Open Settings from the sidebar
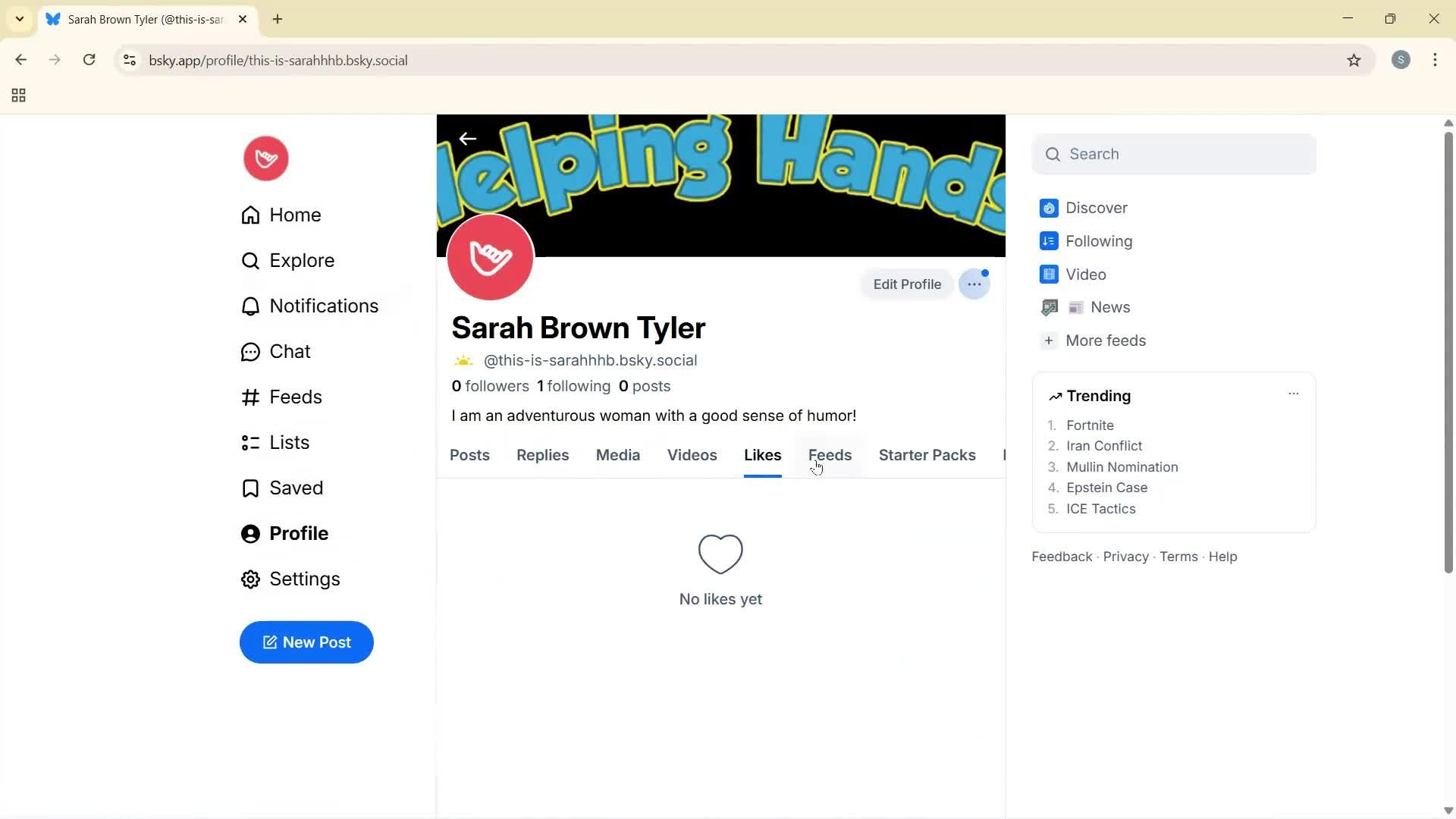This screenshot has width=1456, height=819. [304, 579]
